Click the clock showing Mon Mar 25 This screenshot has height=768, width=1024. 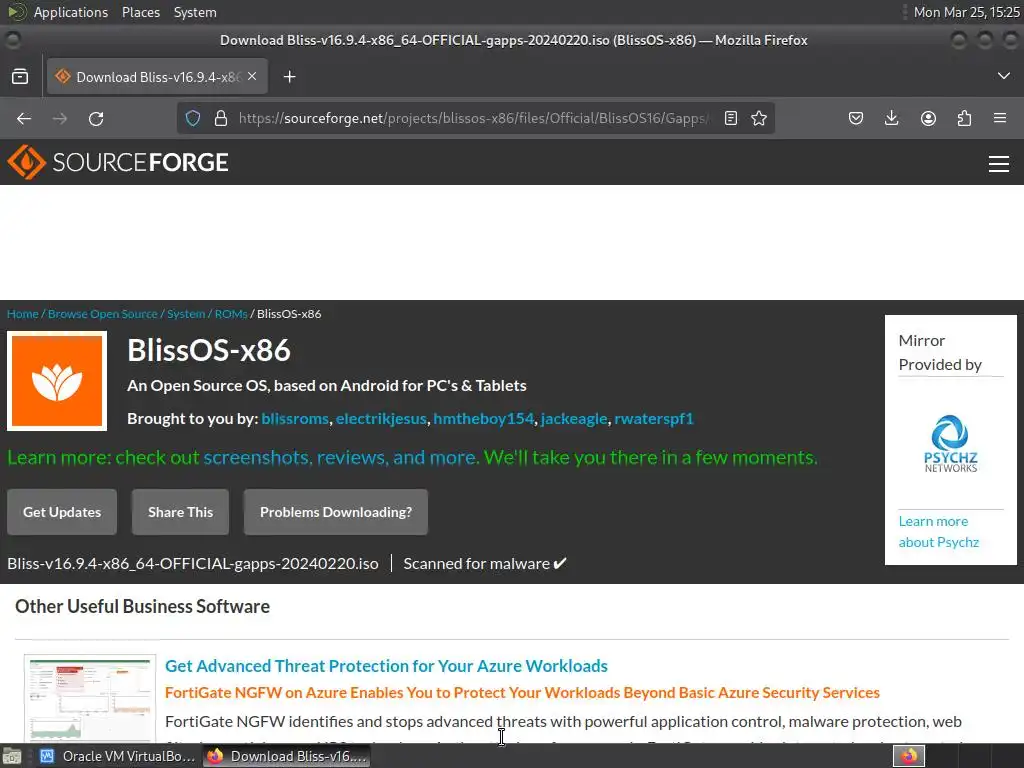coord(966,12)
